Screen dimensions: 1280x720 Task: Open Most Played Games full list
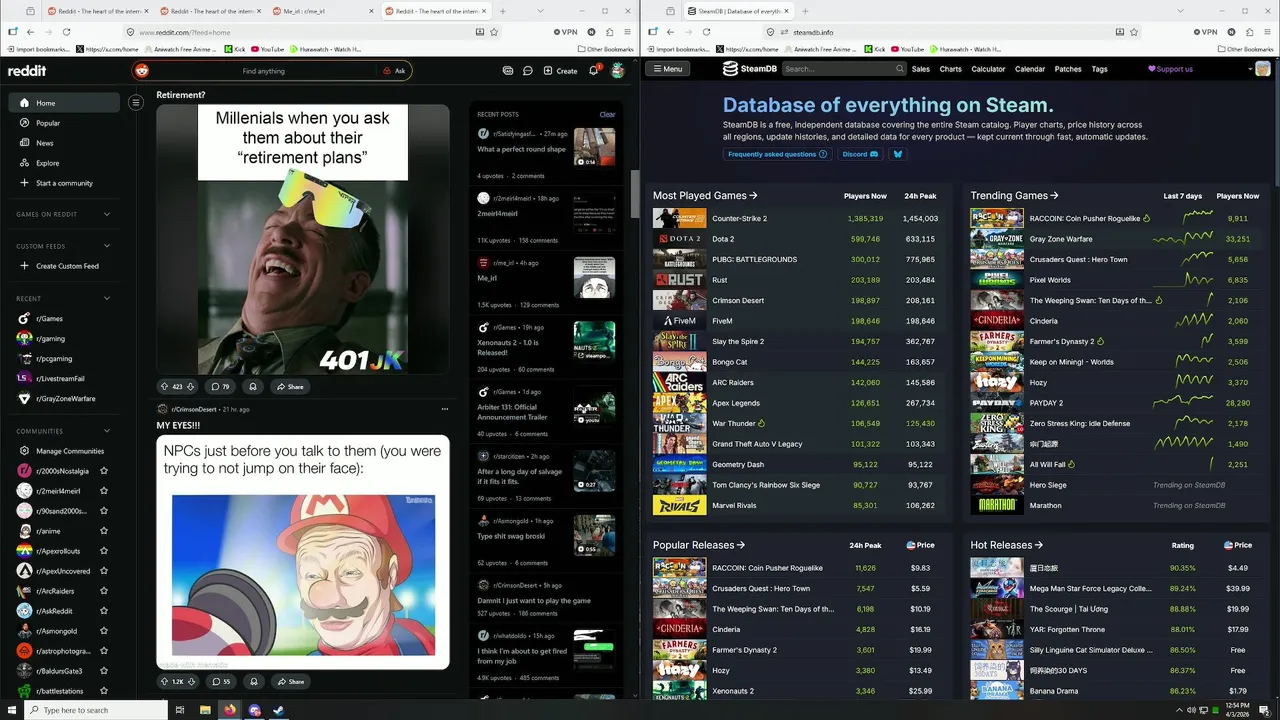click(705, 196)
